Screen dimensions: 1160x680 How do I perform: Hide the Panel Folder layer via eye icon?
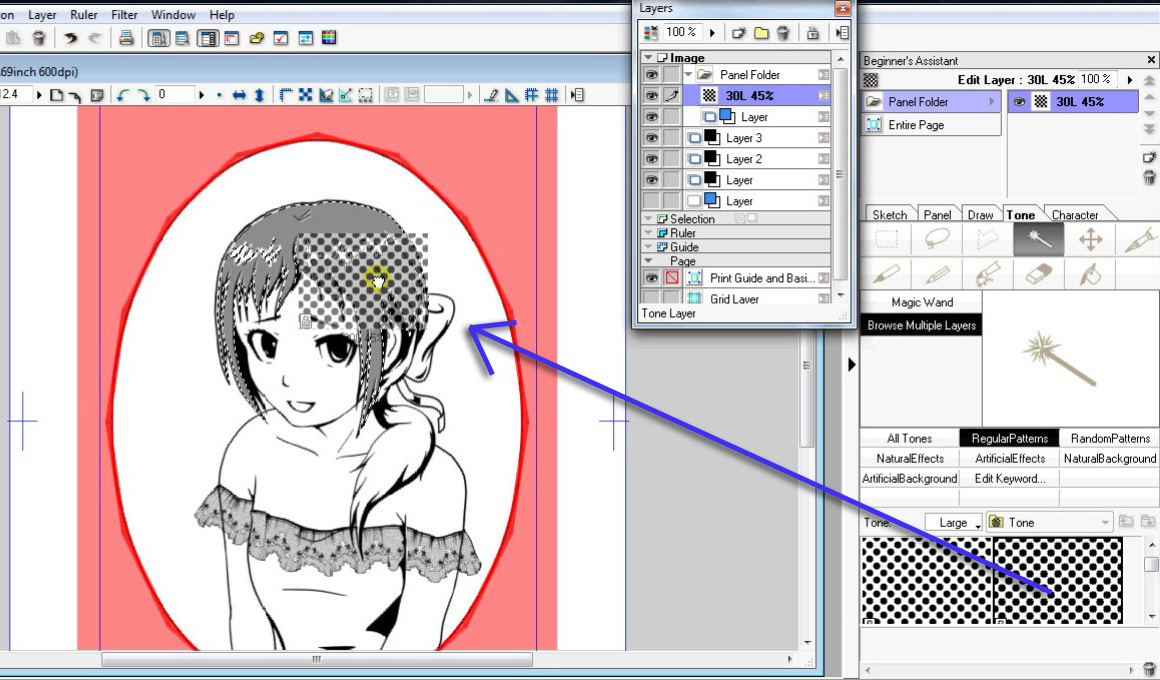651,75
